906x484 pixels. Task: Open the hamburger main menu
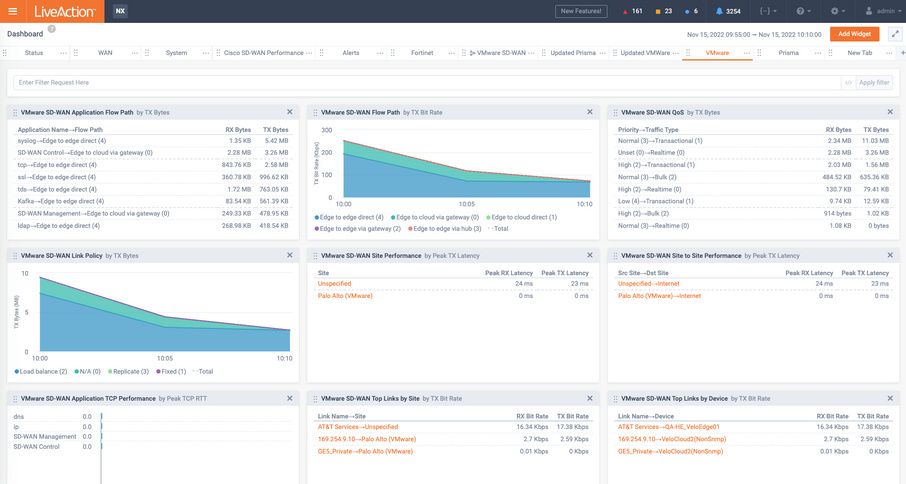13,11
